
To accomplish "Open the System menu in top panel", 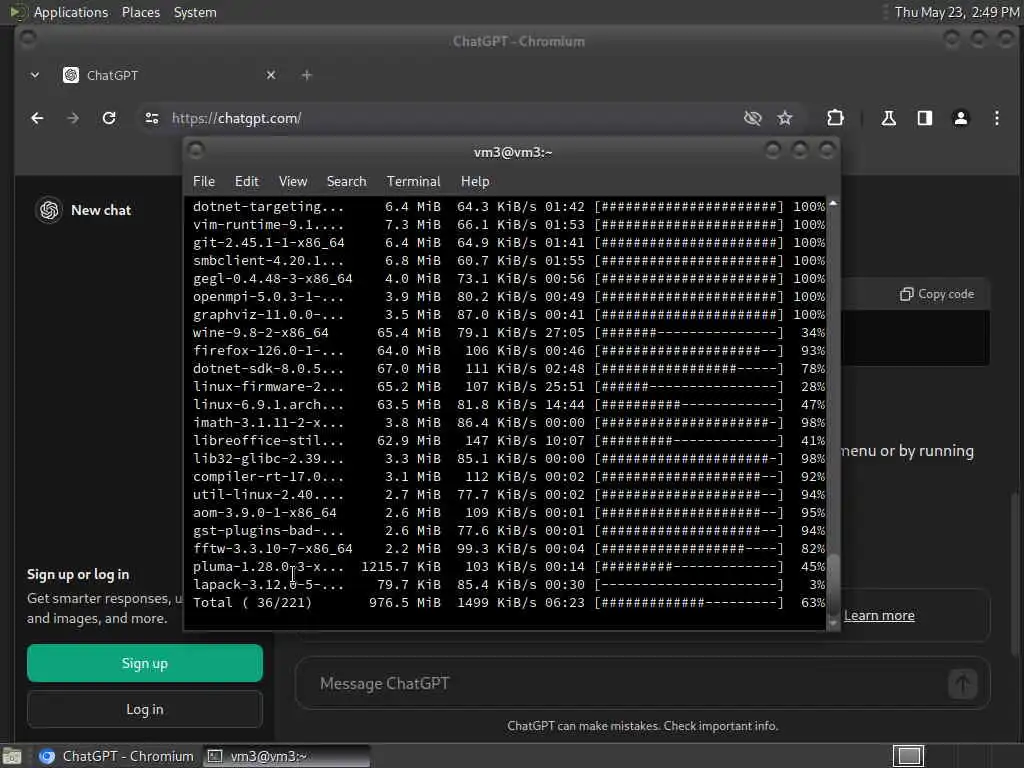I will 195,12.
